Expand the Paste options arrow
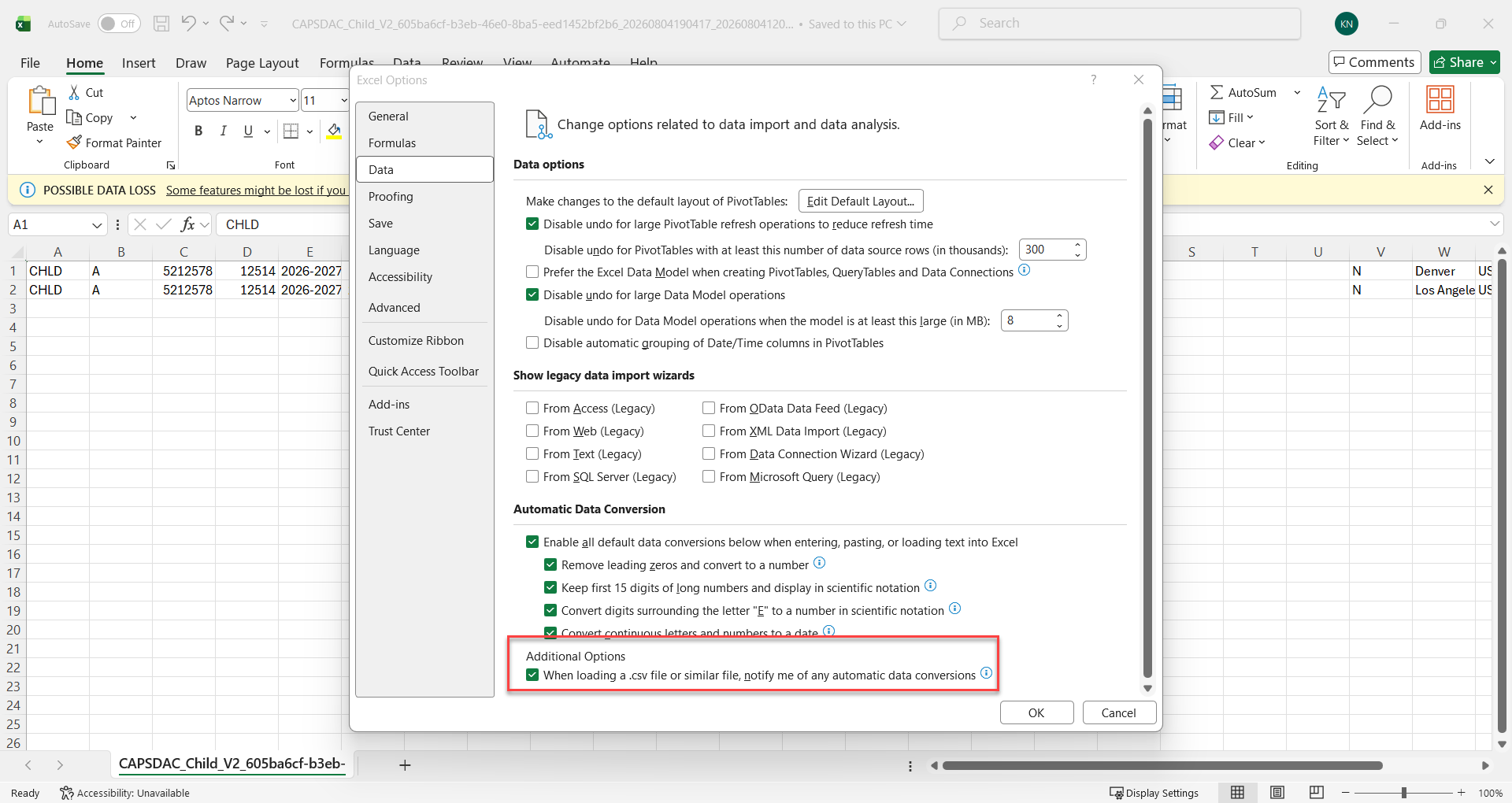Viewport: 1512px width, 803px height. 39,142
